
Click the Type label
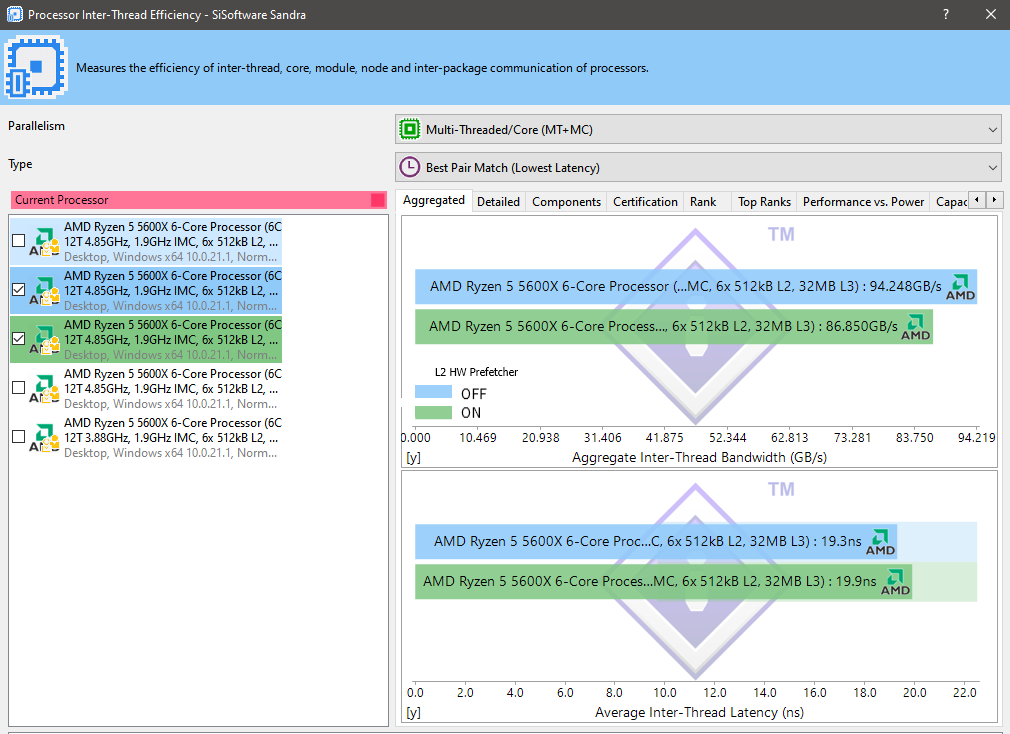[20, 164]
